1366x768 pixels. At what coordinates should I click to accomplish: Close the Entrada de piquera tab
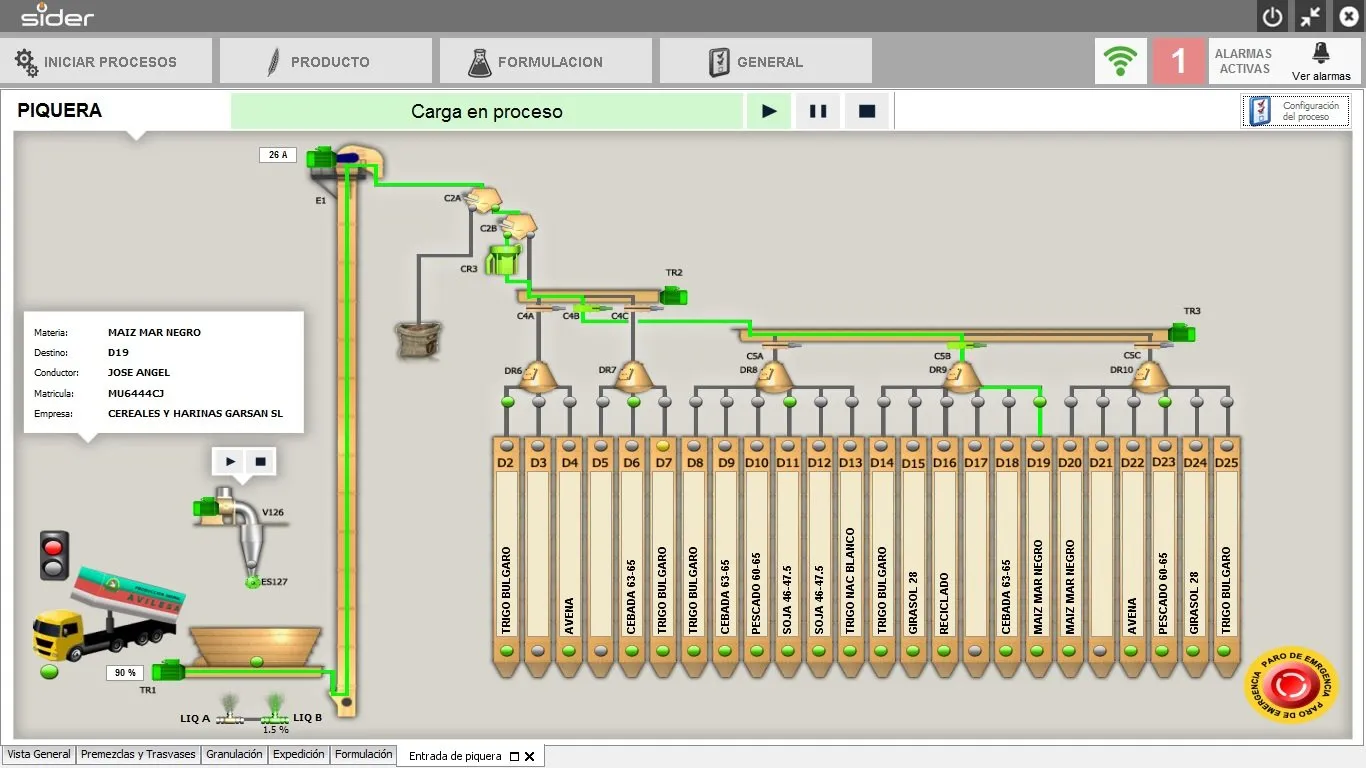[530, 757]
